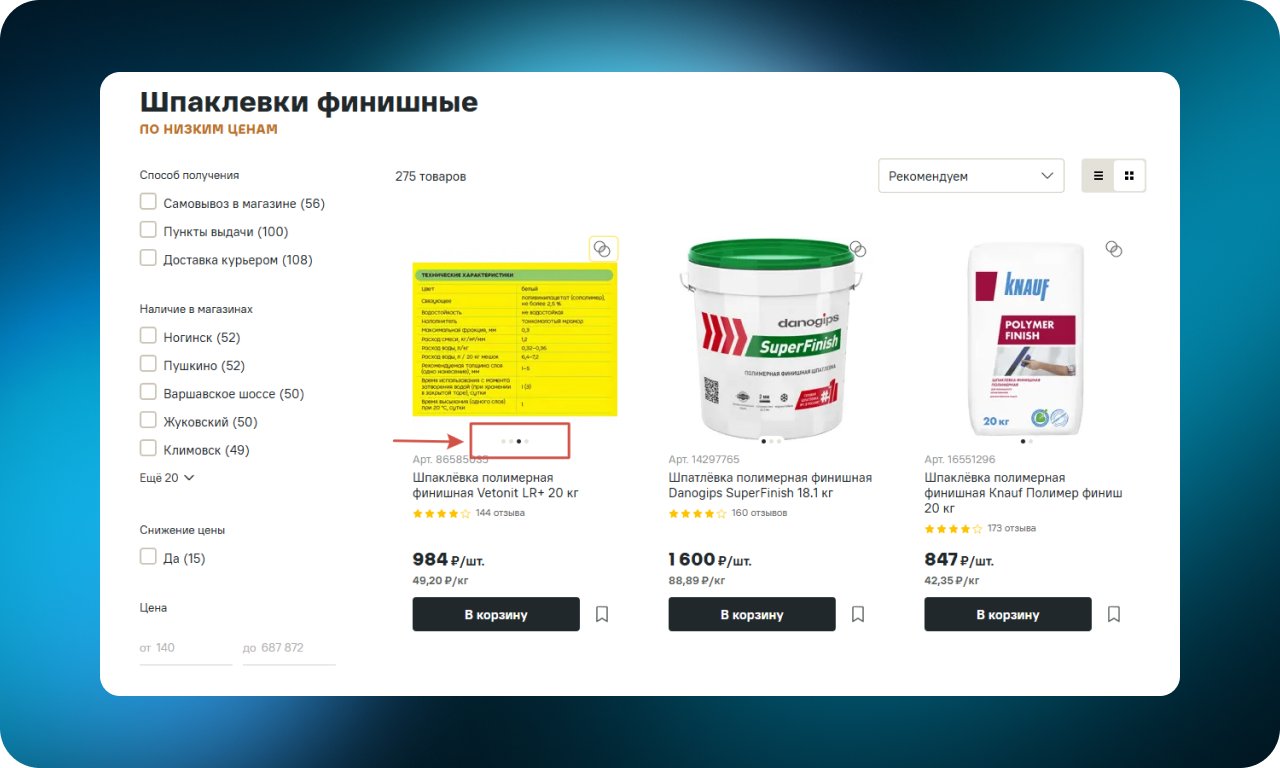Add Knauf putty В корзину
1280x768 pixels.
tap(1008, 614)
